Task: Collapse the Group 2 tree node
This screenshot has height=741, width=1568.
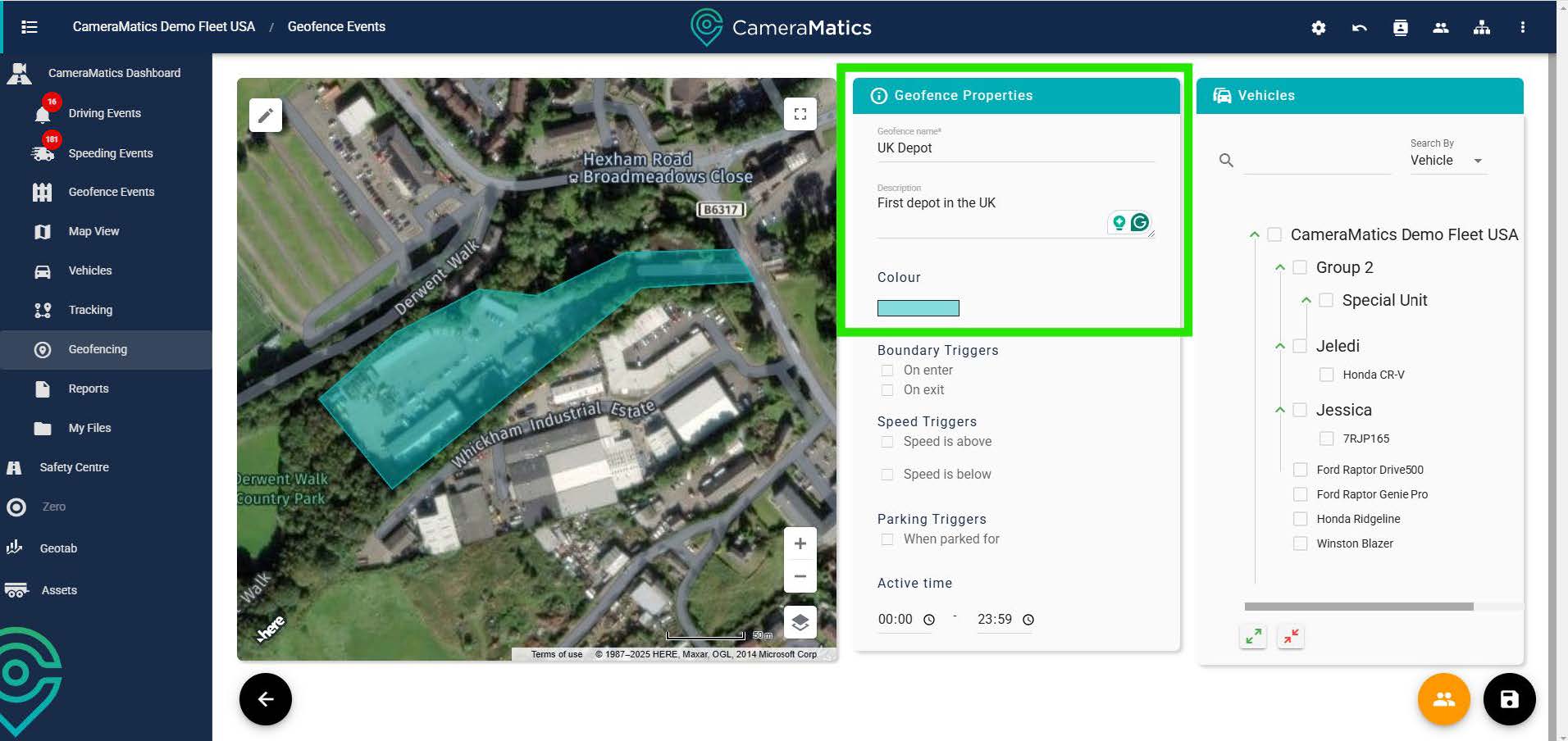Action: click(x=1279, y=268)
